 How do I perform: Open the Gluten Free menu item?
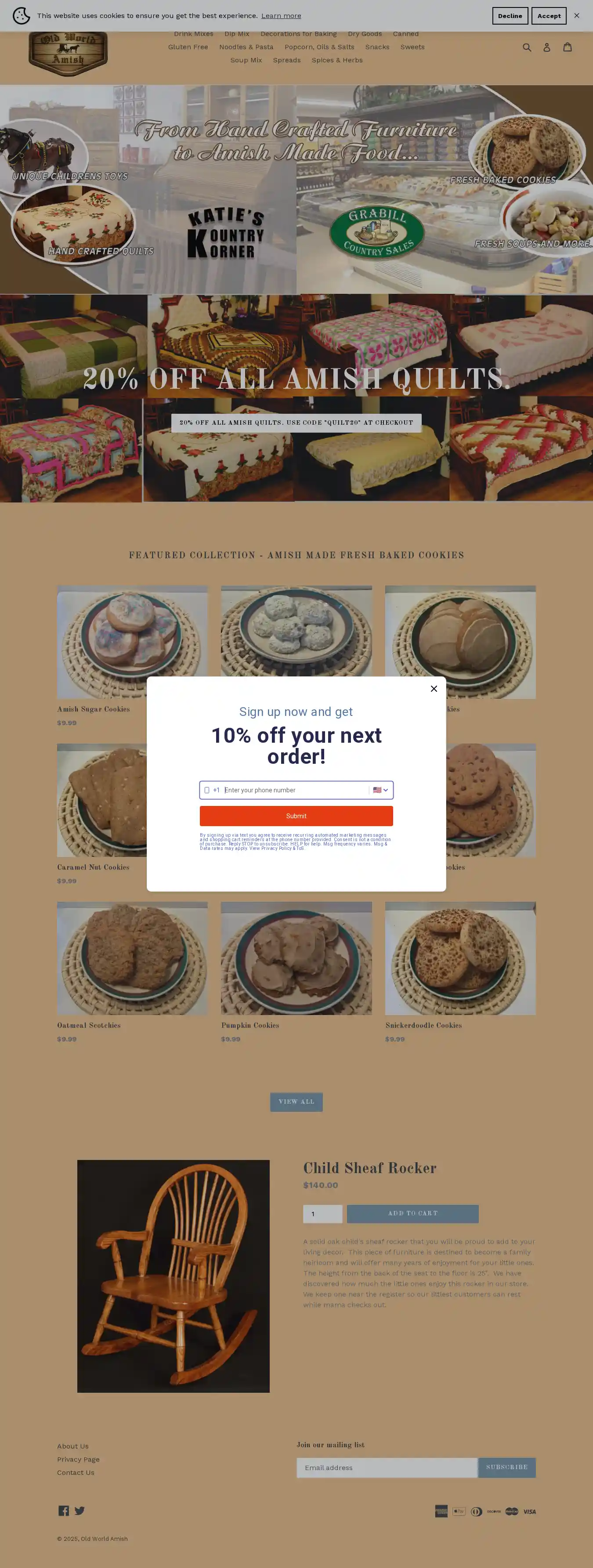click(188, 47)
